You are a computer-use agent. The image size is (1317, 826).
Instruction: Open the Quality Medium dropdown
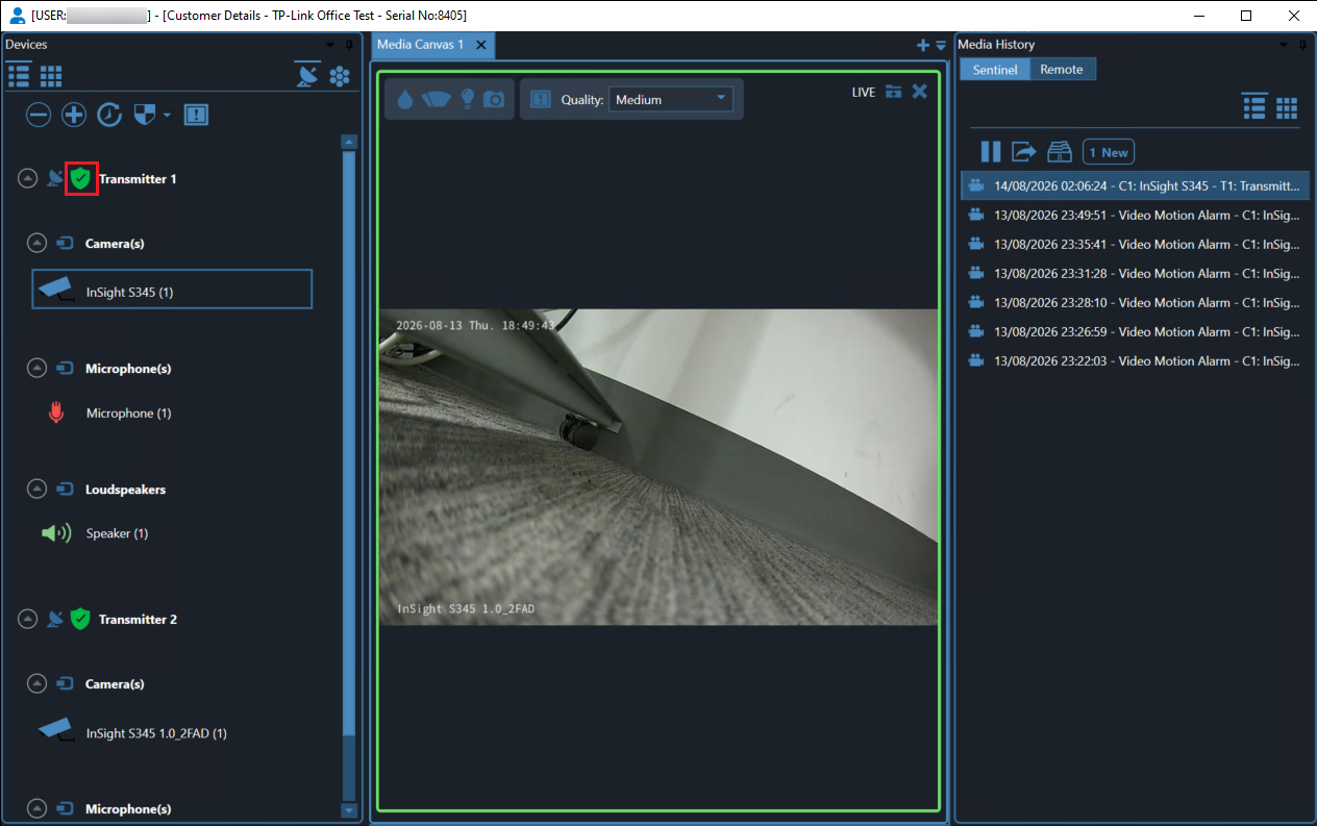pyautogui.click(x=670, y=99)
